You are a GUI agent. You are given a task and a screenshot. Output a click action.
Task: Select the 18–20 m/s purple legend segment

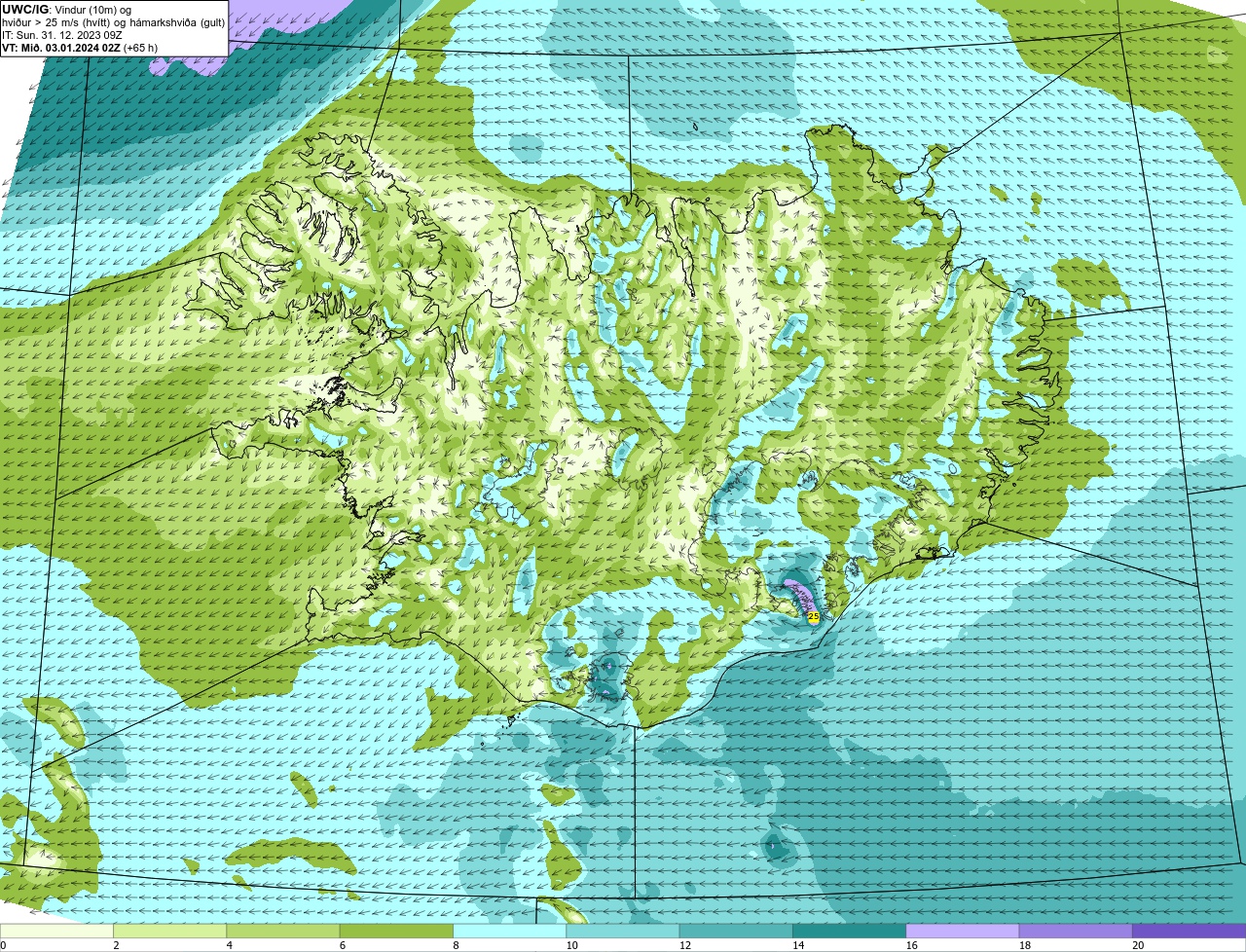[1076, 932]
